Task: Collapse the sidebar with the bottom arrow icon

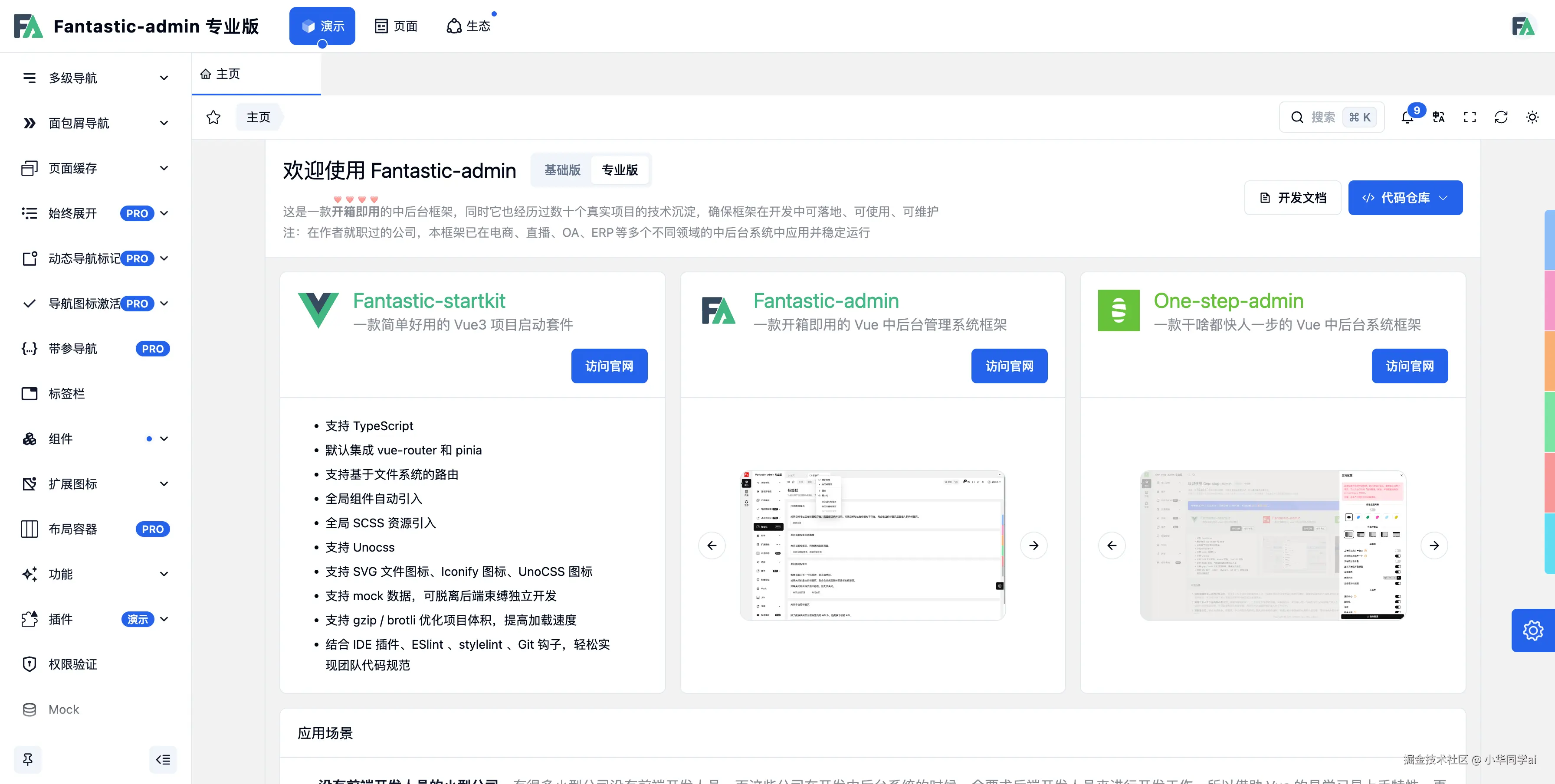Action: (x=163, y=759)
